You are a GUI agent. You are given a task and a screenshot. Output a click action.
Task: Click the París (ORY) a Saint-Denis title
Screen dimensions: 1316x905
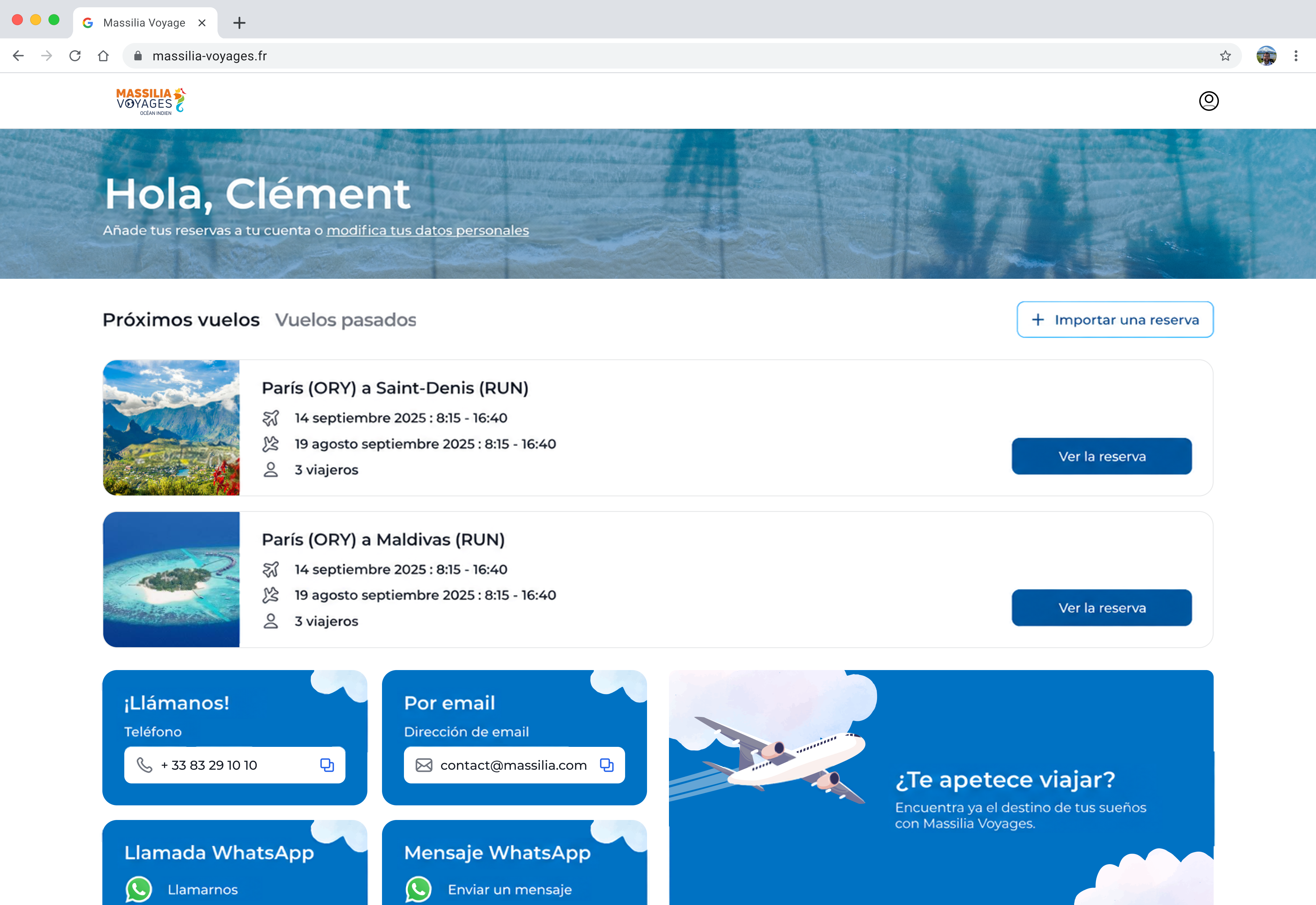(395, 388)
